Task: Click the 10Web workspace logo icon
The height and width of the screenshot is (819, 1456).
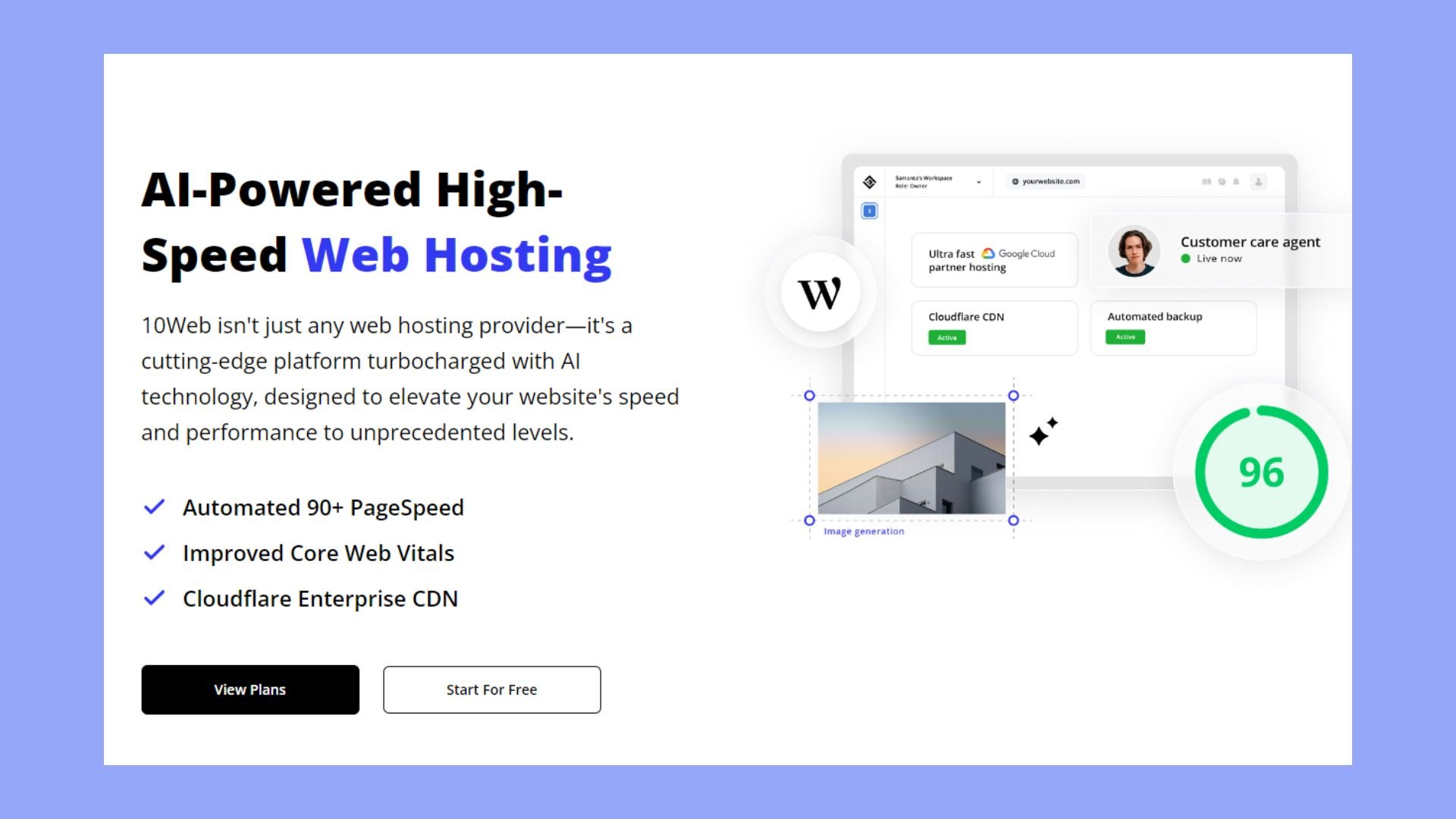Action: tap(870, 181)
